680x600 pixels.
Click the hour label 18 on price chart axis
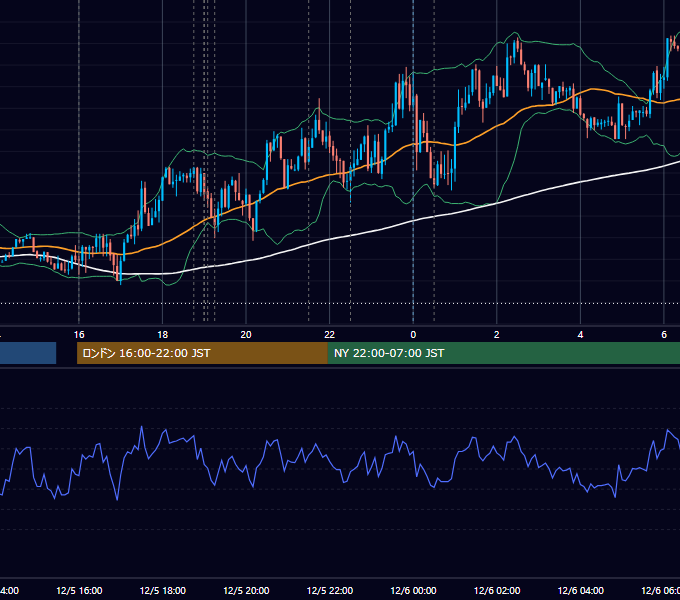coord(163,335)
